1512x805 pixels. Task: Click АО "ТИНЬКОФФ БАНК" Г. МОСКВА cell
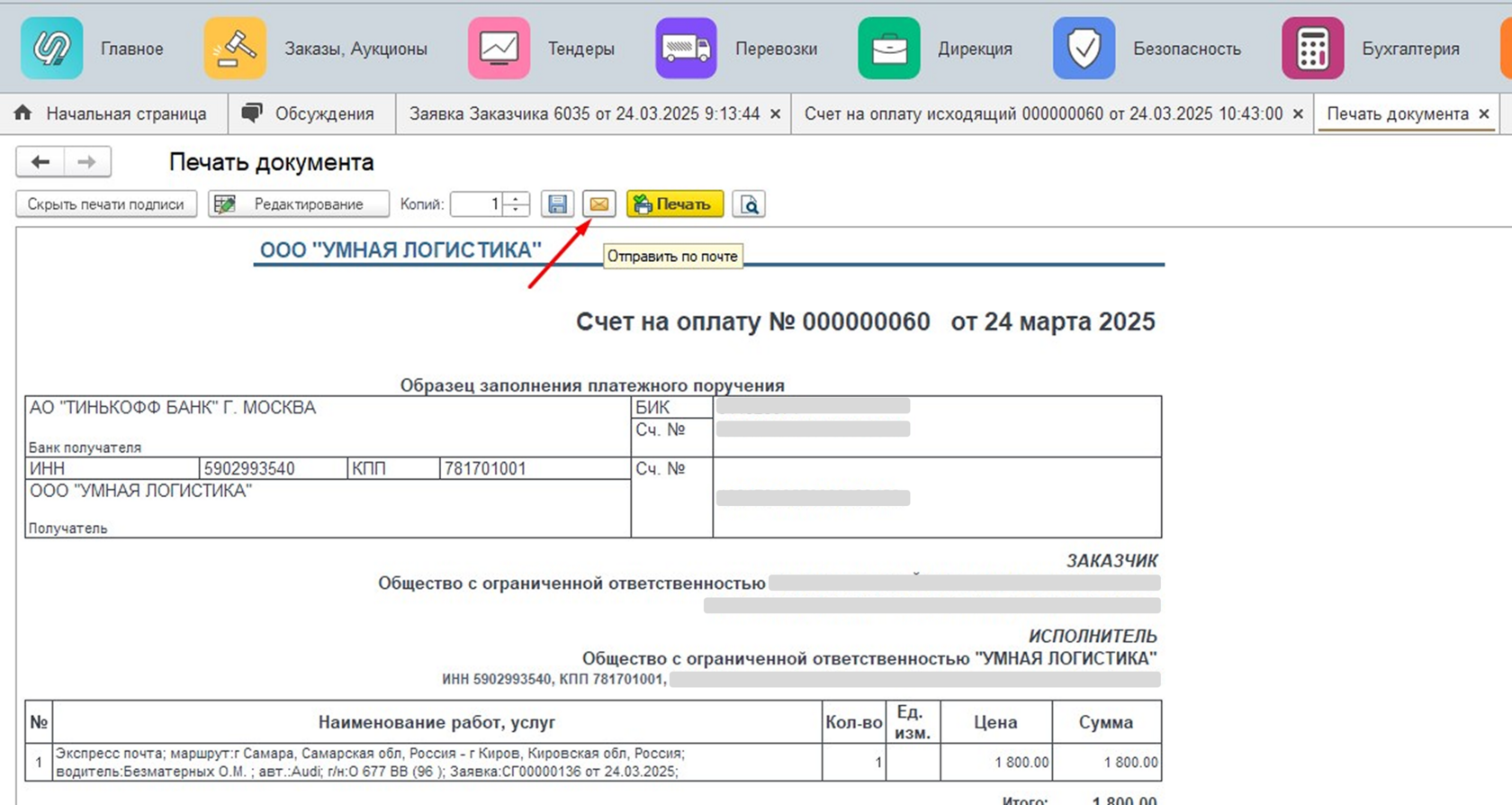click(x=328, y=427)
